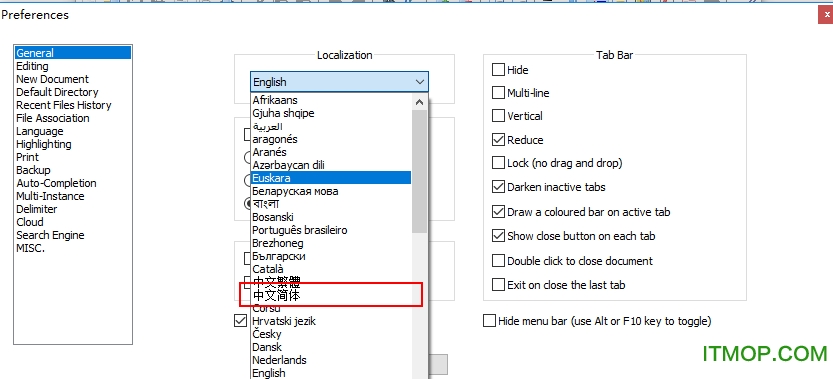
Task: Uncheck the checkbox left of Hrvatski jezik
Action: [240, 321]
